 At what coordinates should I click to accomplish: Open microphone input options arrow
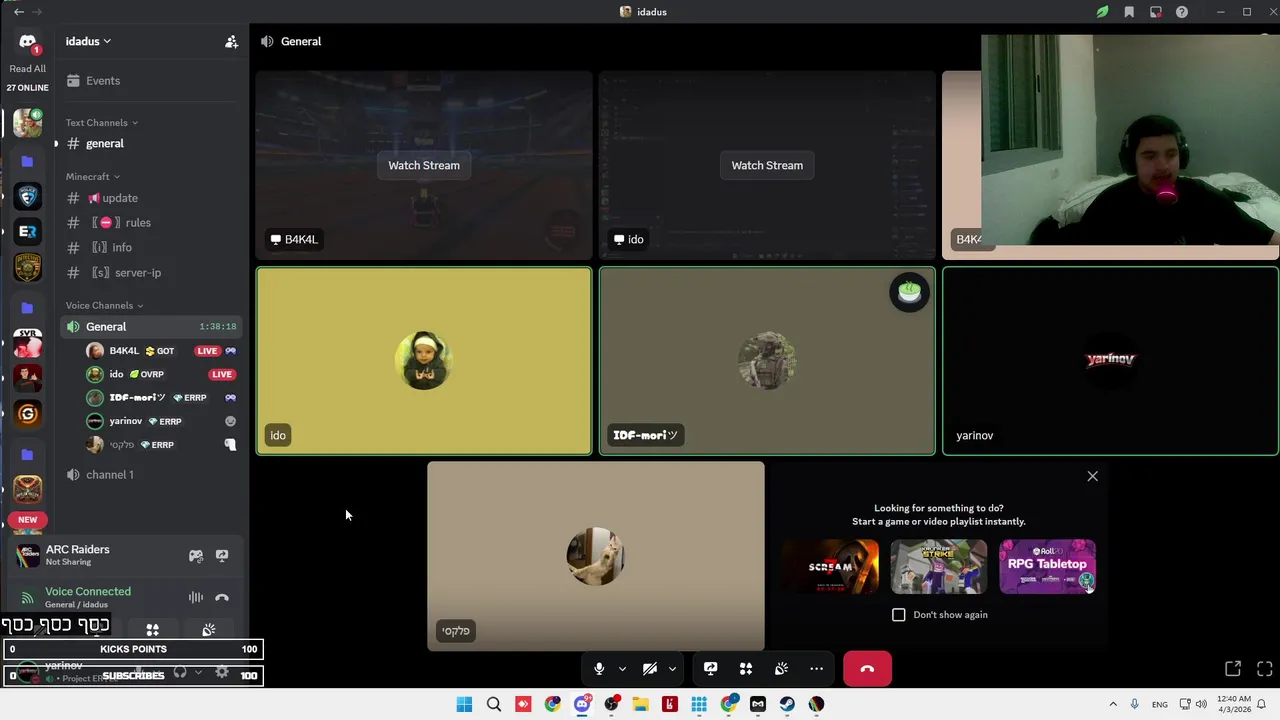(x=622, y=669)
